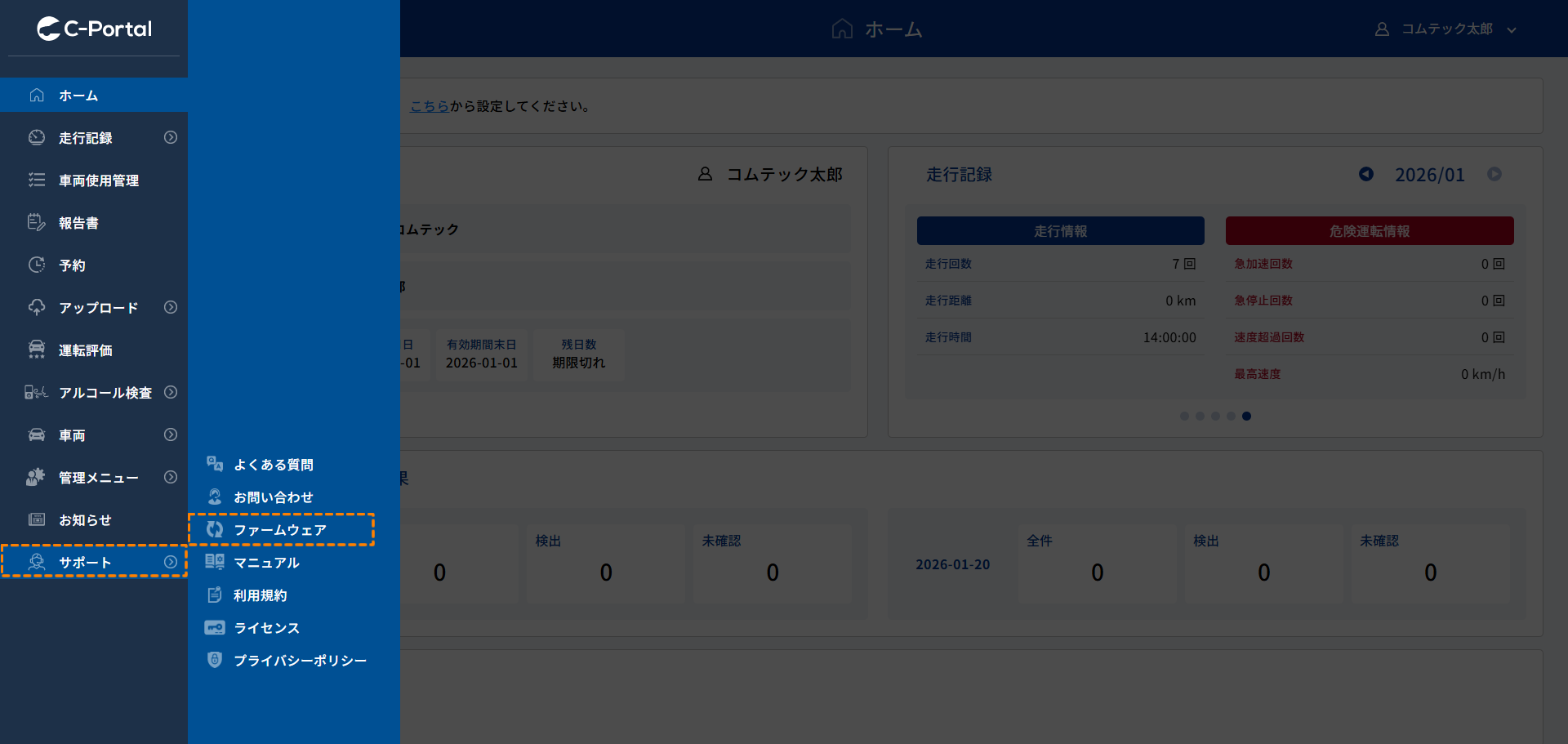Expand the アップロード submenu arrow
This screenshot has width=1568, height=744.
point(170,307)
